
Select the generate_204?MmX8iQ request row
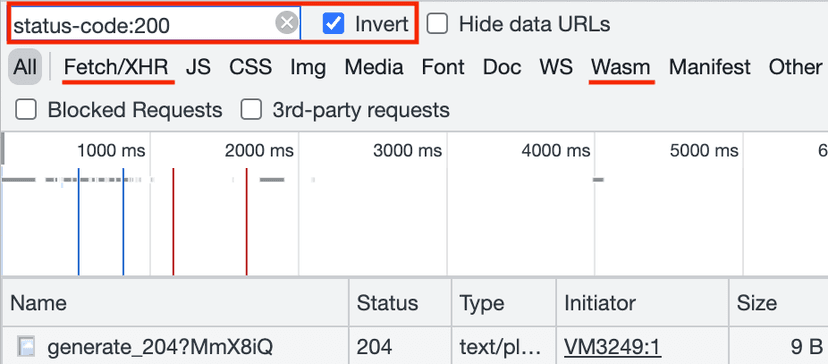pyautogui.click(x=414, y=346)
